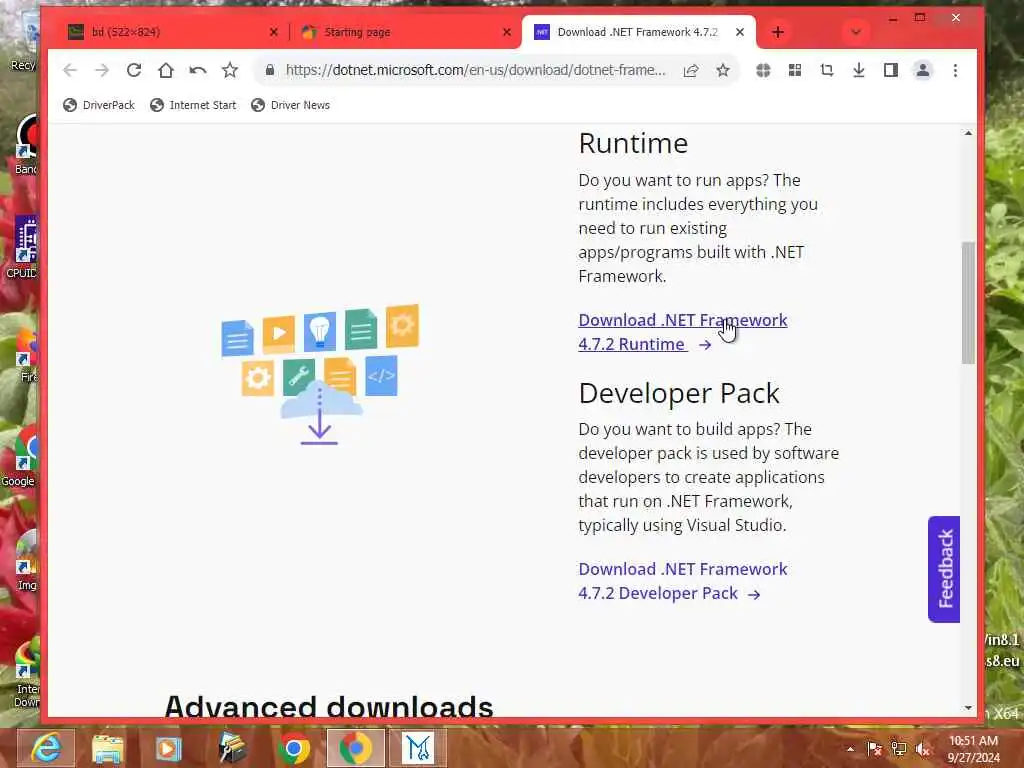Click the address bar URL field

click(x=475, y=70)
